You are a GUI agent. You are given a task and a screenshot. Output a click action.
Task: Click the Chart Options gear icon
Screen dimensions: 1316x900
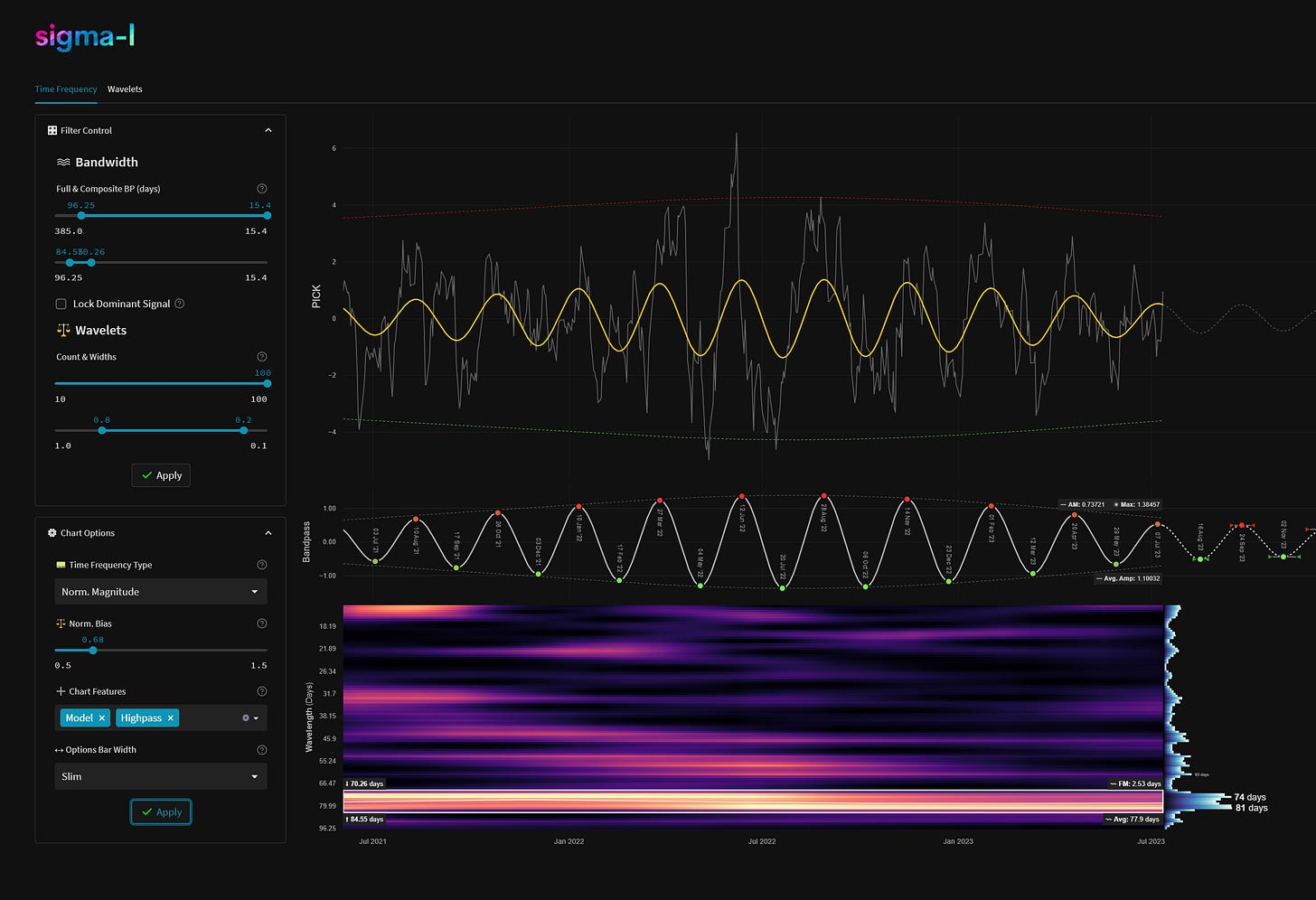tap(52, 533)
